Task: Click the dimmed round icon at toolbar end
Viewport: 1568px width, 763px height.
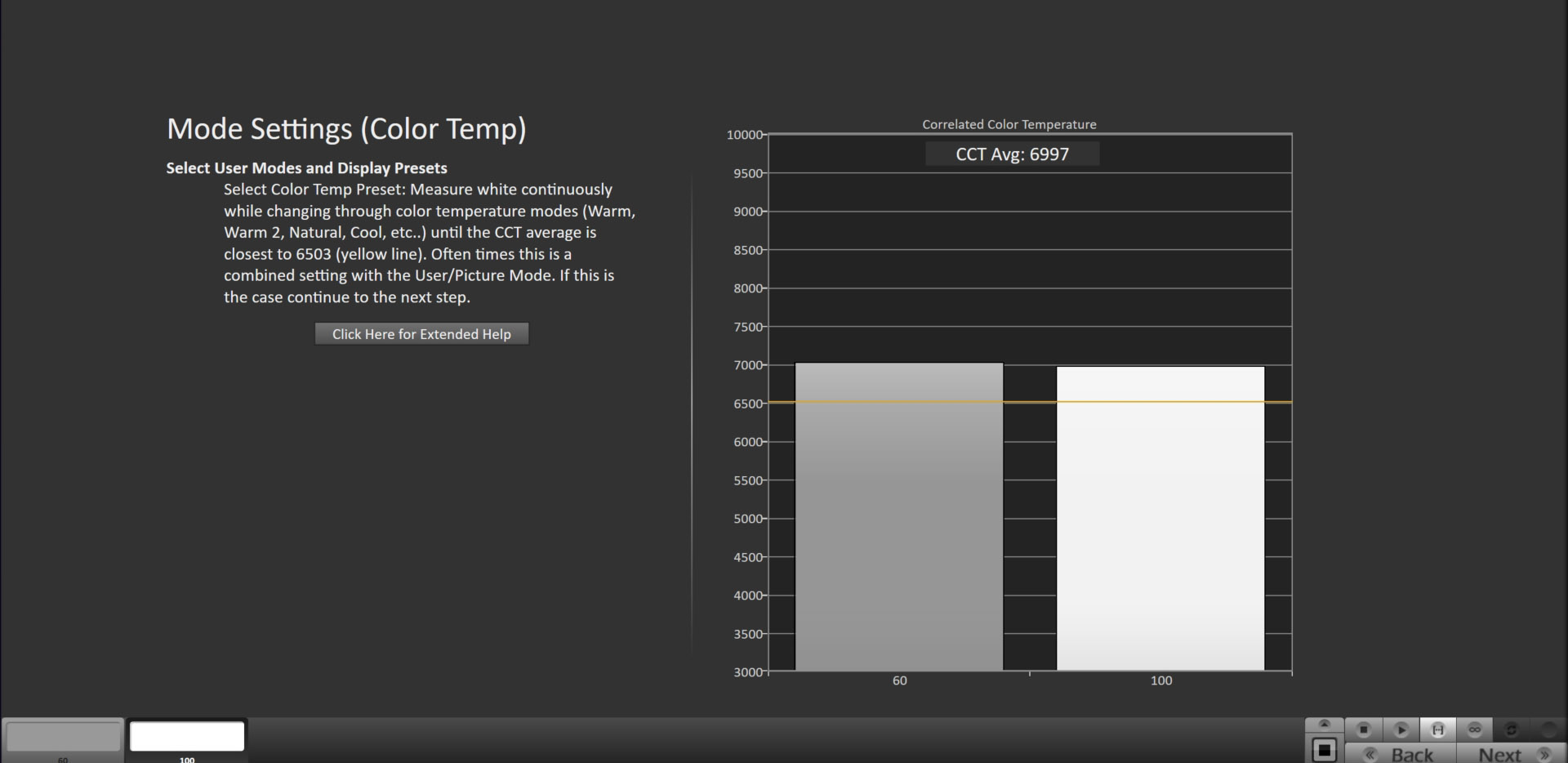Action: click(1548, 730)
